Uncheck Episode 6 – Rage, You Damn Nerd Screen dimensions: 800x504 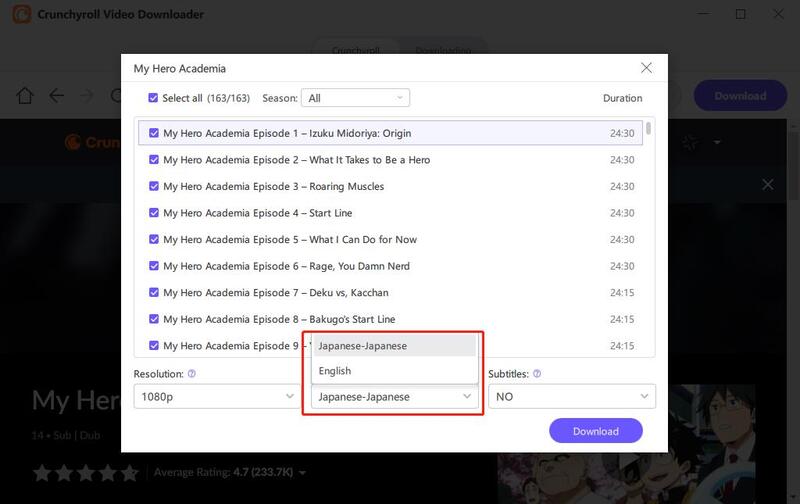pyautogui.click(x=154, y=265)
